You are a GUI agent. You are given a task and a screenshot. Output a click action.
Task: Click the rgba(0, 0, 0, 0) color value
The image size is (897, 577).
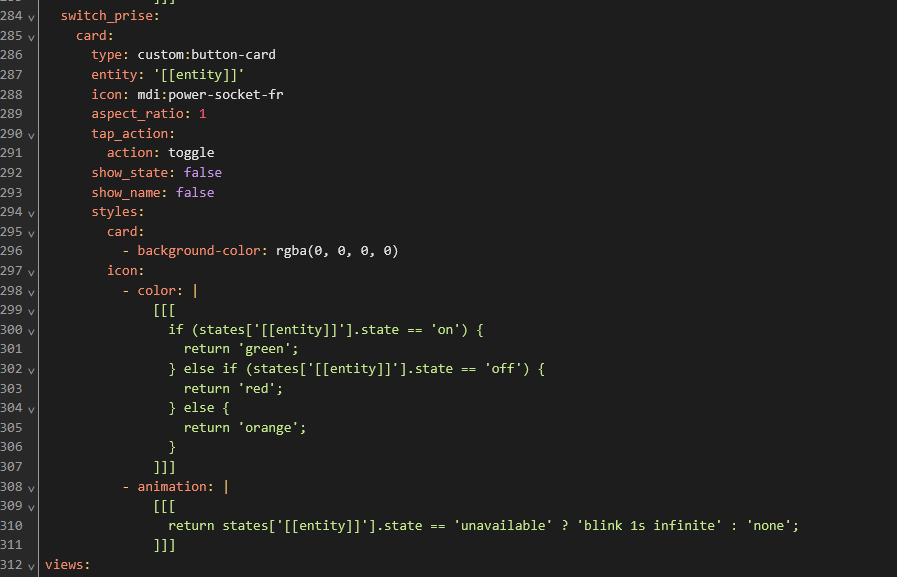[x=337, y=251]
